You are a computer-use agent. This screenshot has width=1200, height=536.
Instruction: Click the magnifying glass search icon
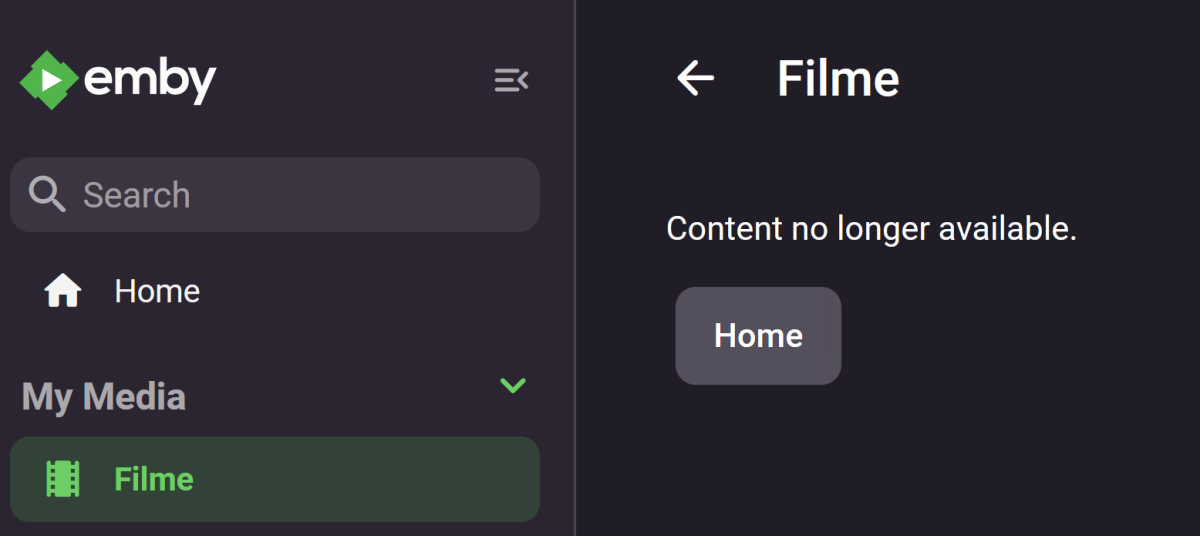click(47, 194)
